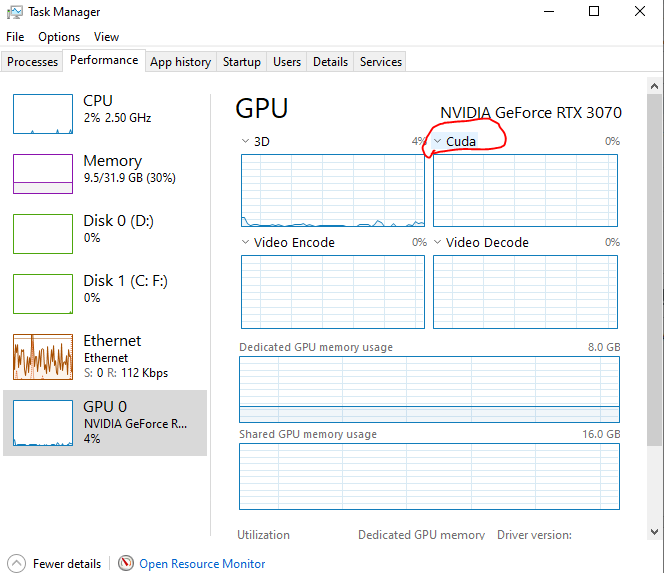Click the '9.5/31.9 GB (30%)' memory value

130,178
